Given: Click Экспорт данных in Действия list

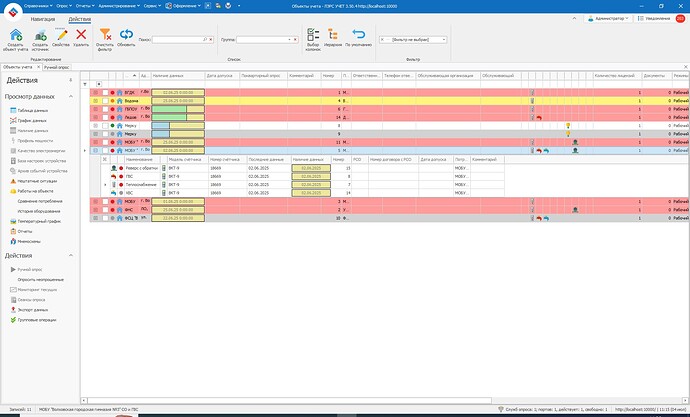Looking at the screenshot, I should [29, 310].
